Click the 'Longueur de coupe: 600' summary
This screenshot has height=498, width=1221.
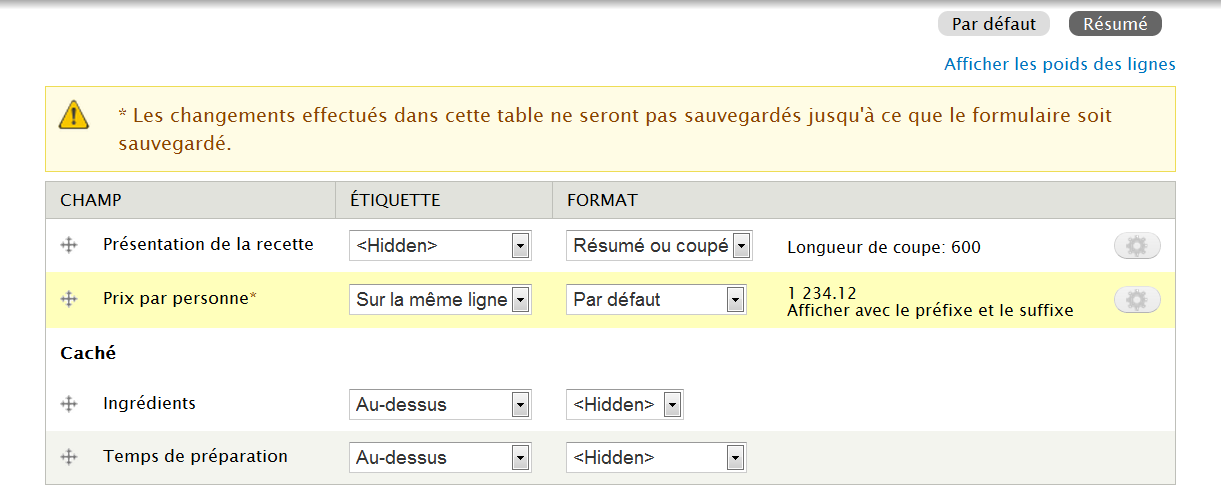884,247
